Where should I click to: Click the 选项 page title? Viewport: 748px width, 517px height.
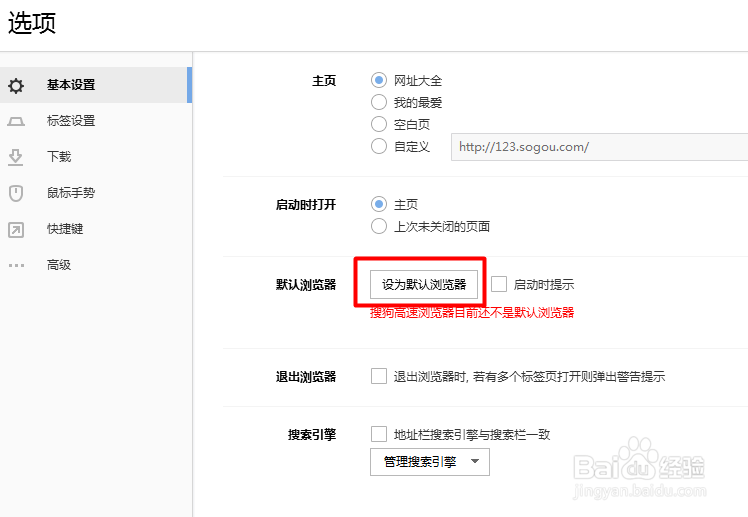(32, 22)
